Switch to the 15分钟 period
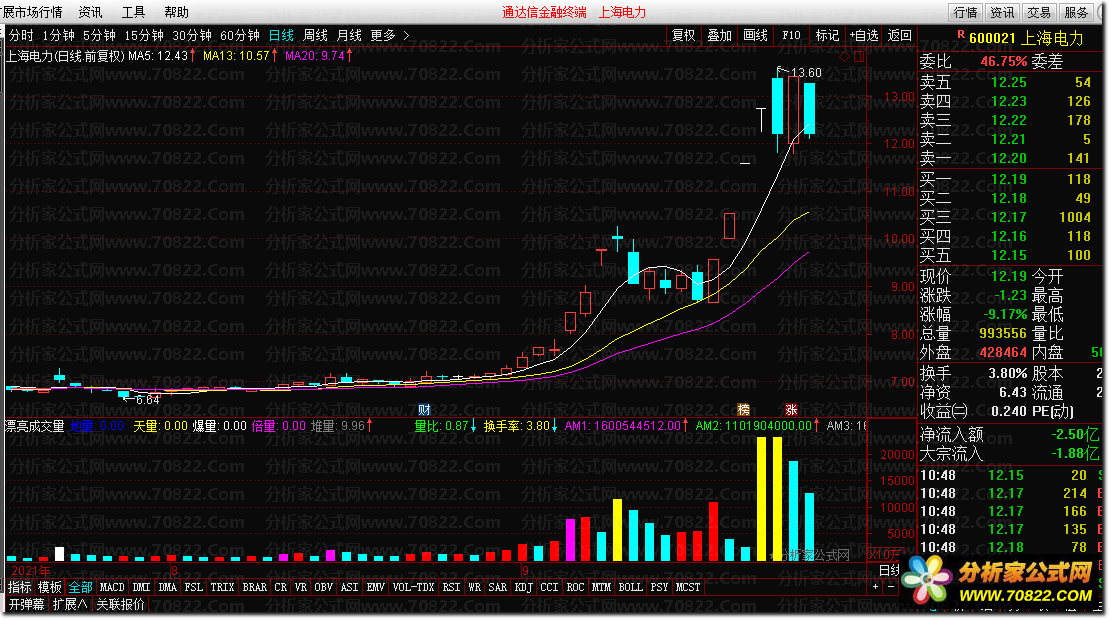The width and height of the screenshot is (1111, 620). [144, 35]
